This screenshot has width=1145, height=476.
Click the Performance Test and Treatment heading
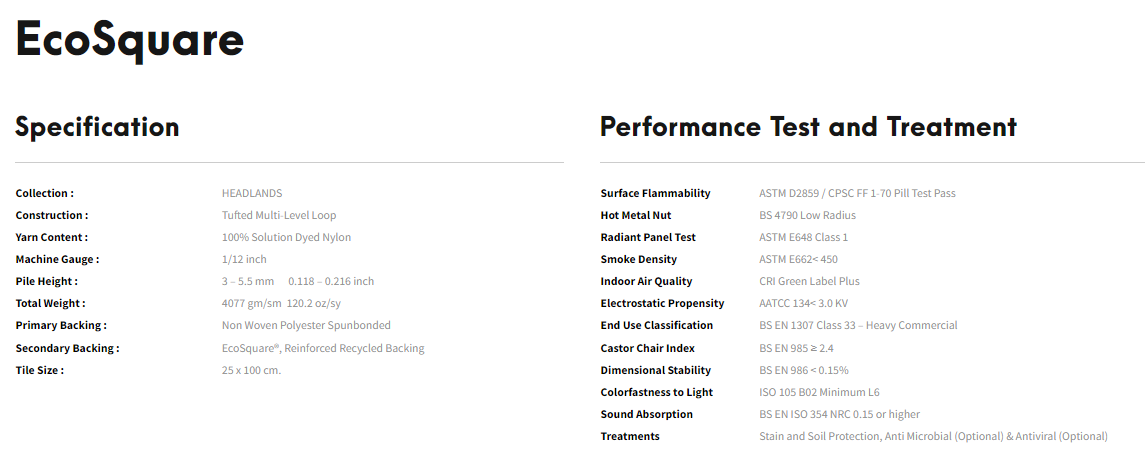[x=808, y=126]
